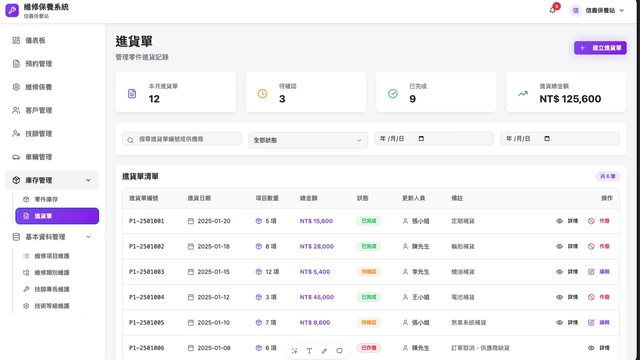The width and height of the screenshot is (640, 360).
Task: Open the user account dropdown at top right
Action: [x=598, y=10]
